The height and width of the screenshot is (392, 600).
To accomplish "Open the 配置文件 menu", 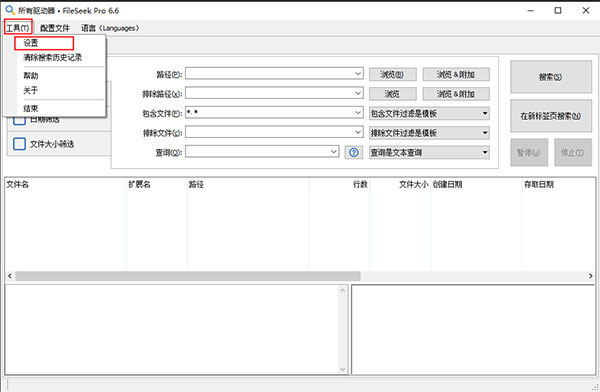I will [x=55, y=28].
